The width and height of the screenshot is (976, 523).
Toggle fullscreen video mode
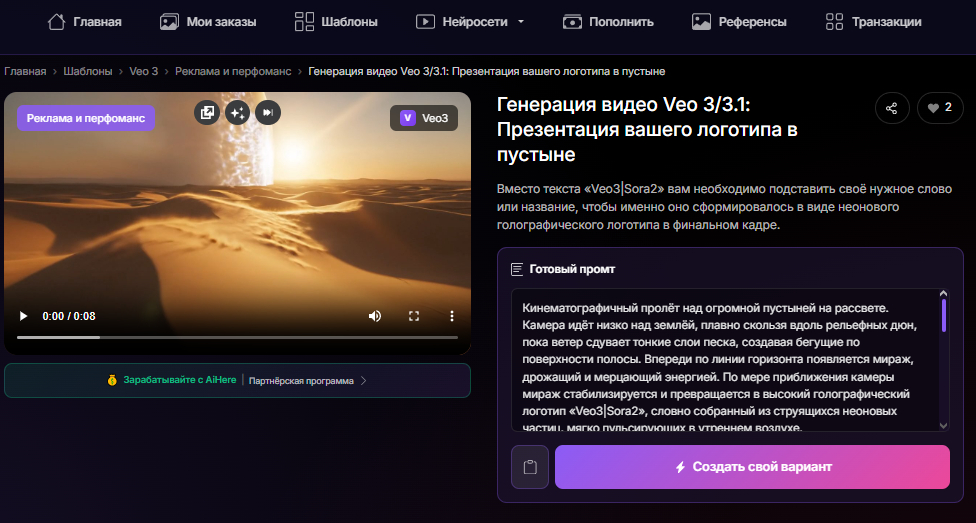point(414,316)
